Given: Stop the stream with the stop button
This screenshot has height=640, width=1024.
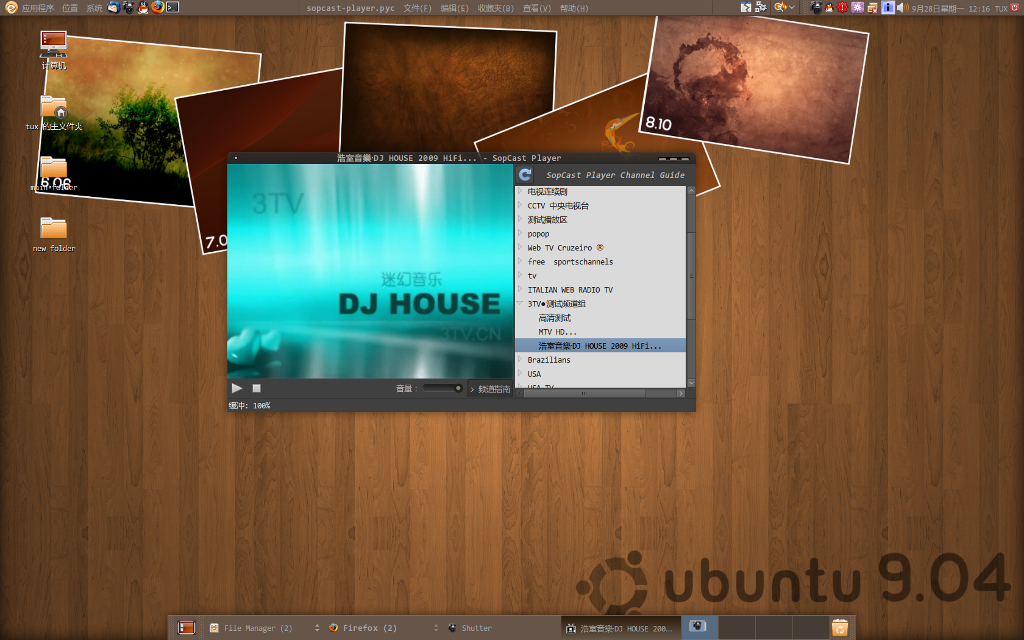Looking at the screenshot, I should (x=257, y=388).
